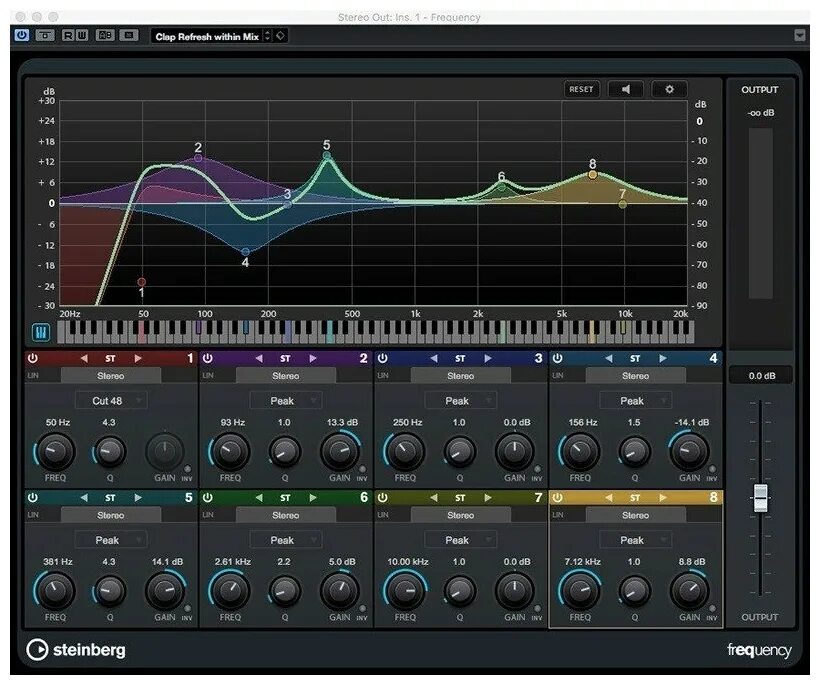The height and width of the screenshot is (685, 820).
Task: Toggle band 8 power button
Action: click(x=557, y=498)
